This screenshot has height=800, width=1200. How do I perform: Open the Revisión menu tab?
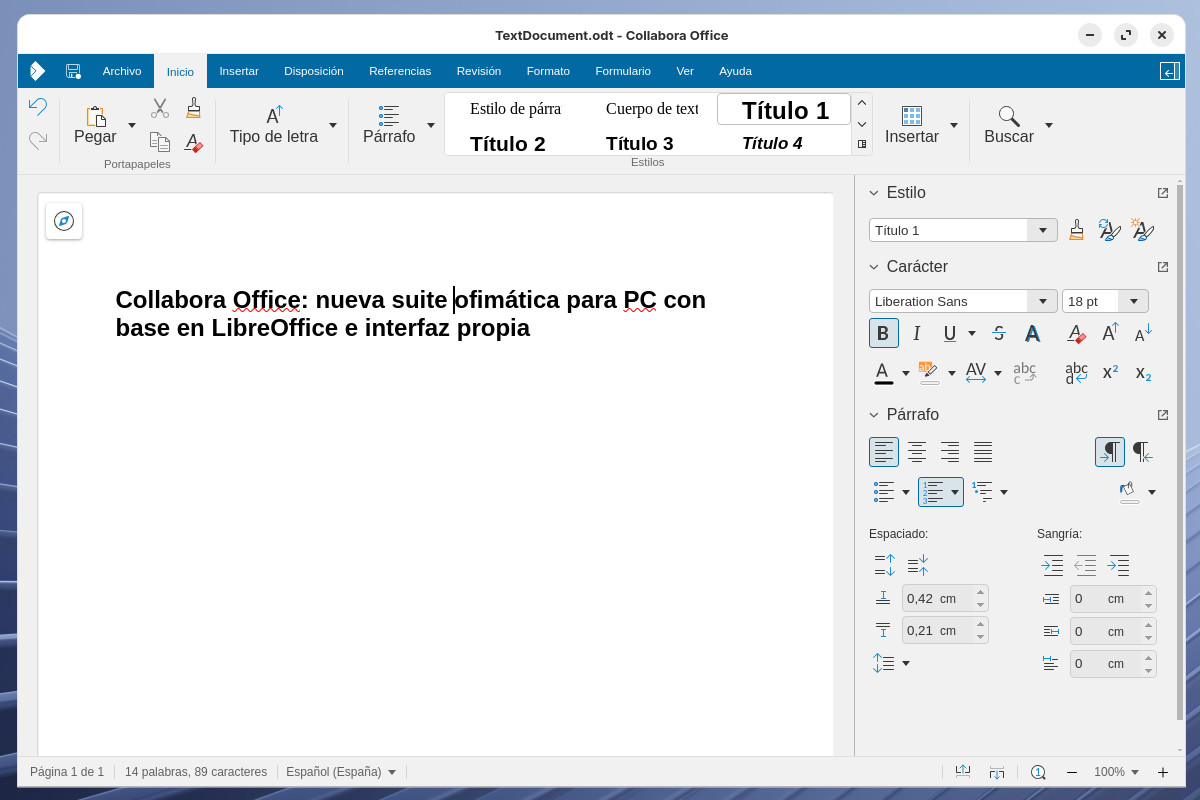(x=479, y=71)
